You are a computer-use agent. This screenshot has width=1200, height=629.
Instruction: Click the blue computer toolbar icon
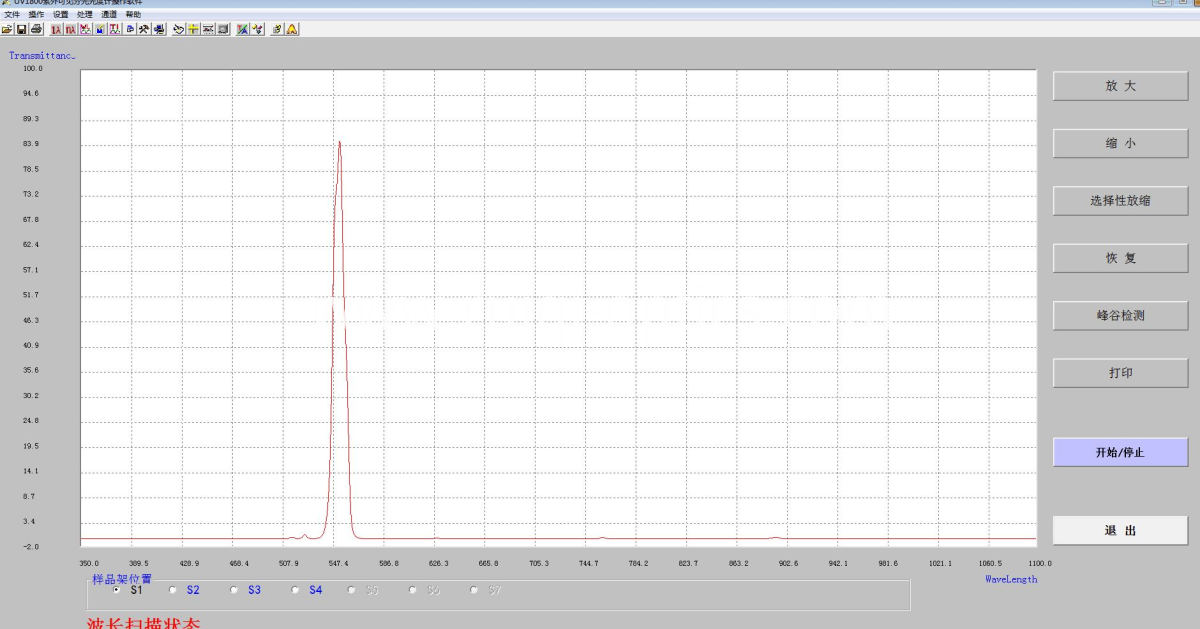159,30
